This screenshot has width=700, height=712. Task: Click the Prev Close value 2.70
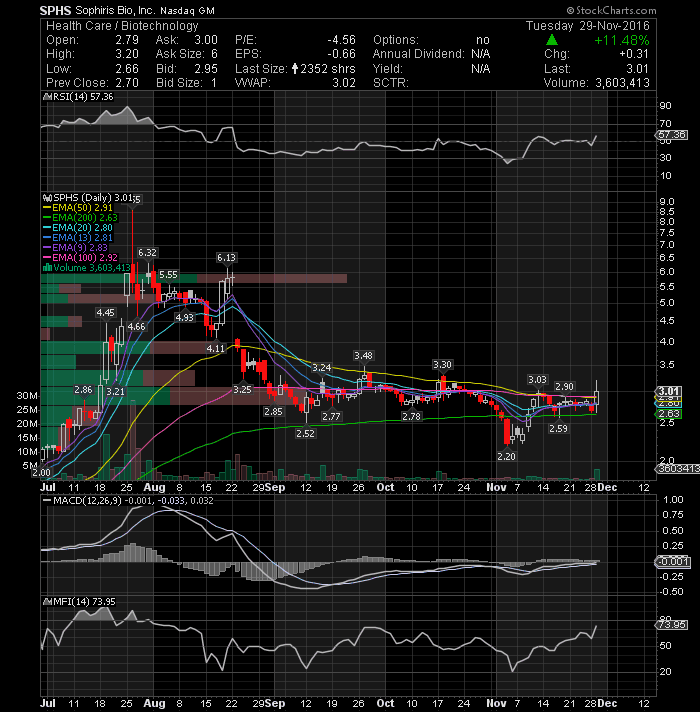pos(127,83)
